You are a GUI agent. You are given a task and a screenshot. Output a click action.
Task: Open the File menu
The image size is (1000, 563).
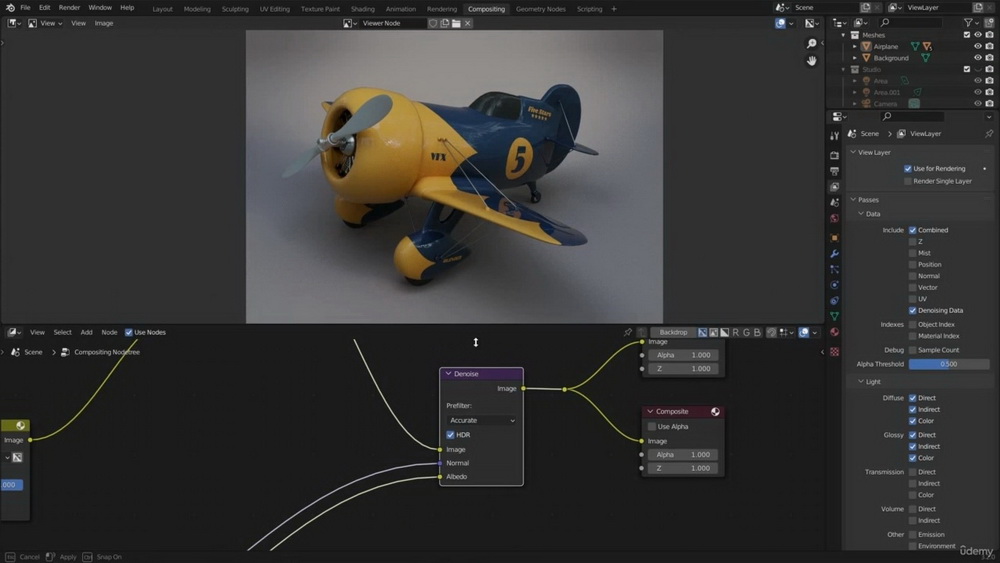pos(26,8)
